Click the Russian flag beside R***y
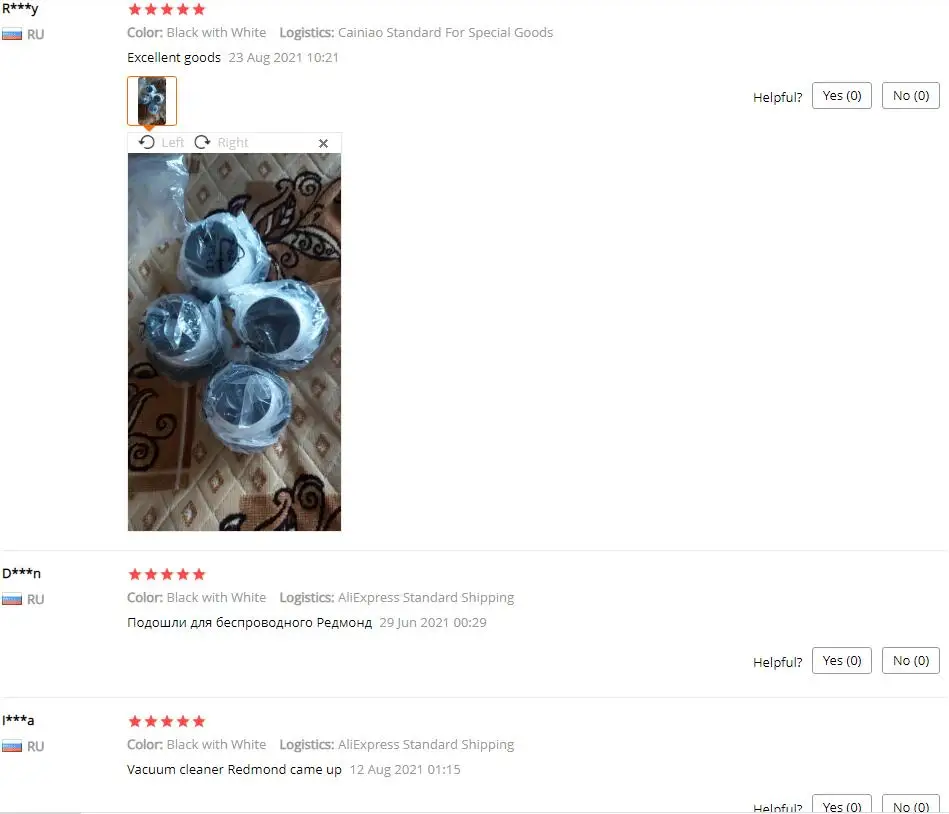 pyautogui.click(x=12, y=34)
